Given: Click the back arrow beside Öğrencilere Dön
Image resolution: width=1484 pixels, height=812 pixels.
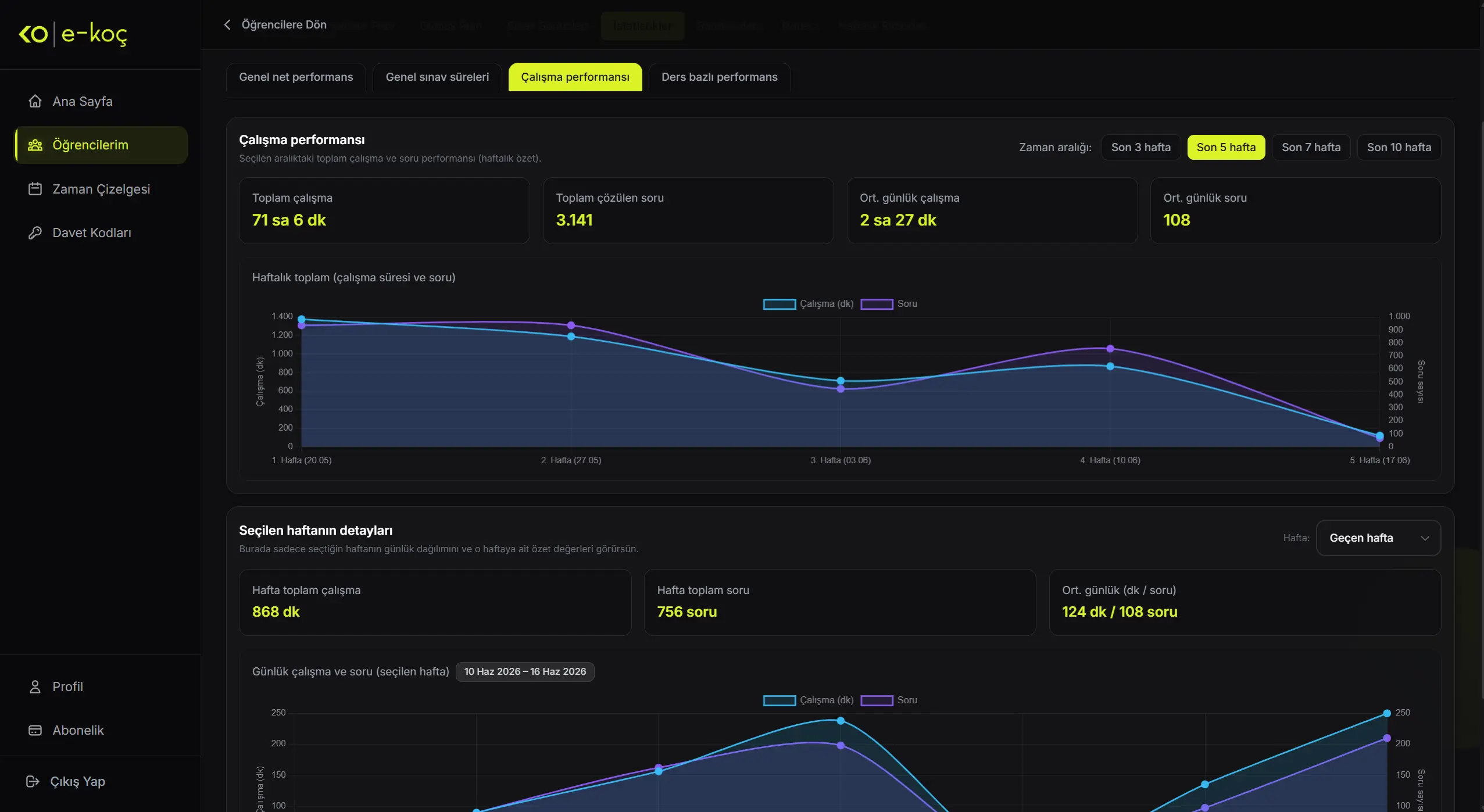Looking at the screenshot, I should [x=227, y=24].
